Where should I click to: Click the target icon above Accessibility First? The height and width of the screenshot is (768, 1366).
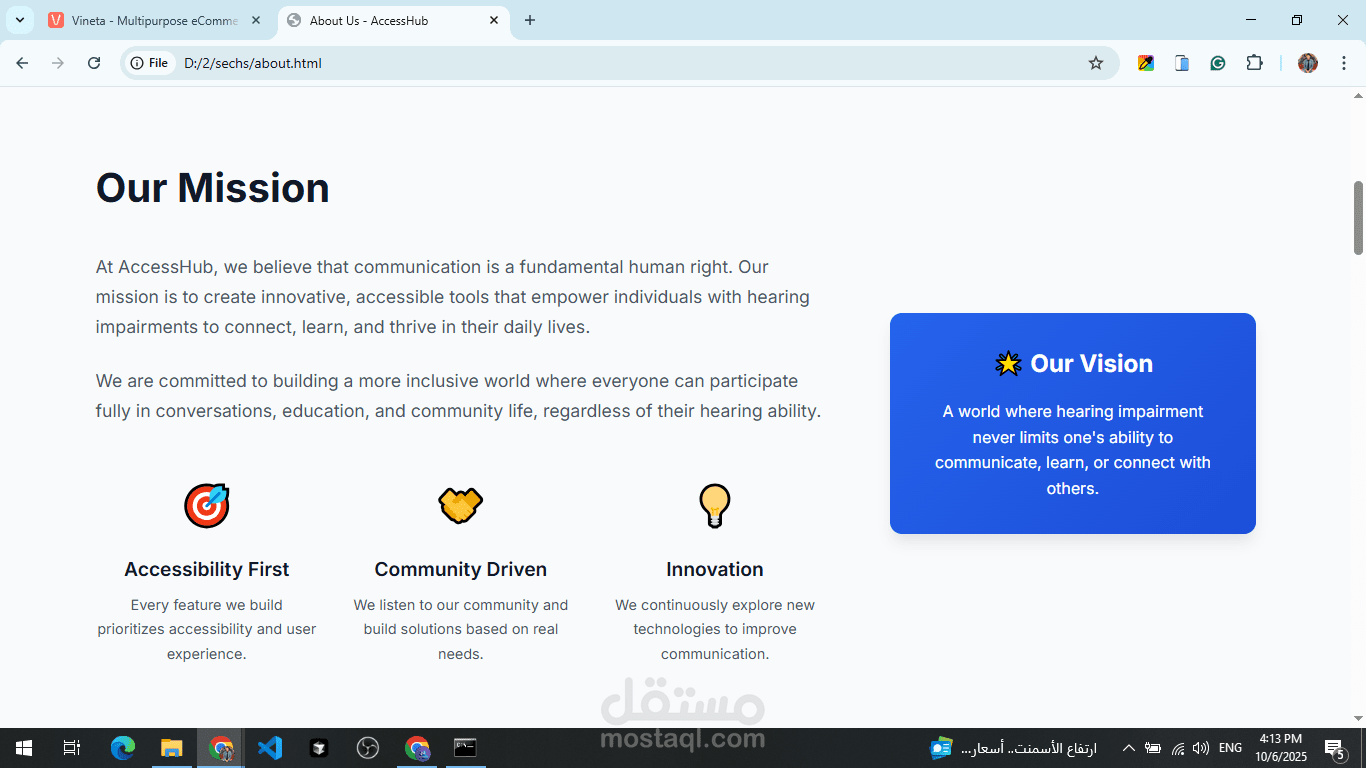click(x=207, y=506)
